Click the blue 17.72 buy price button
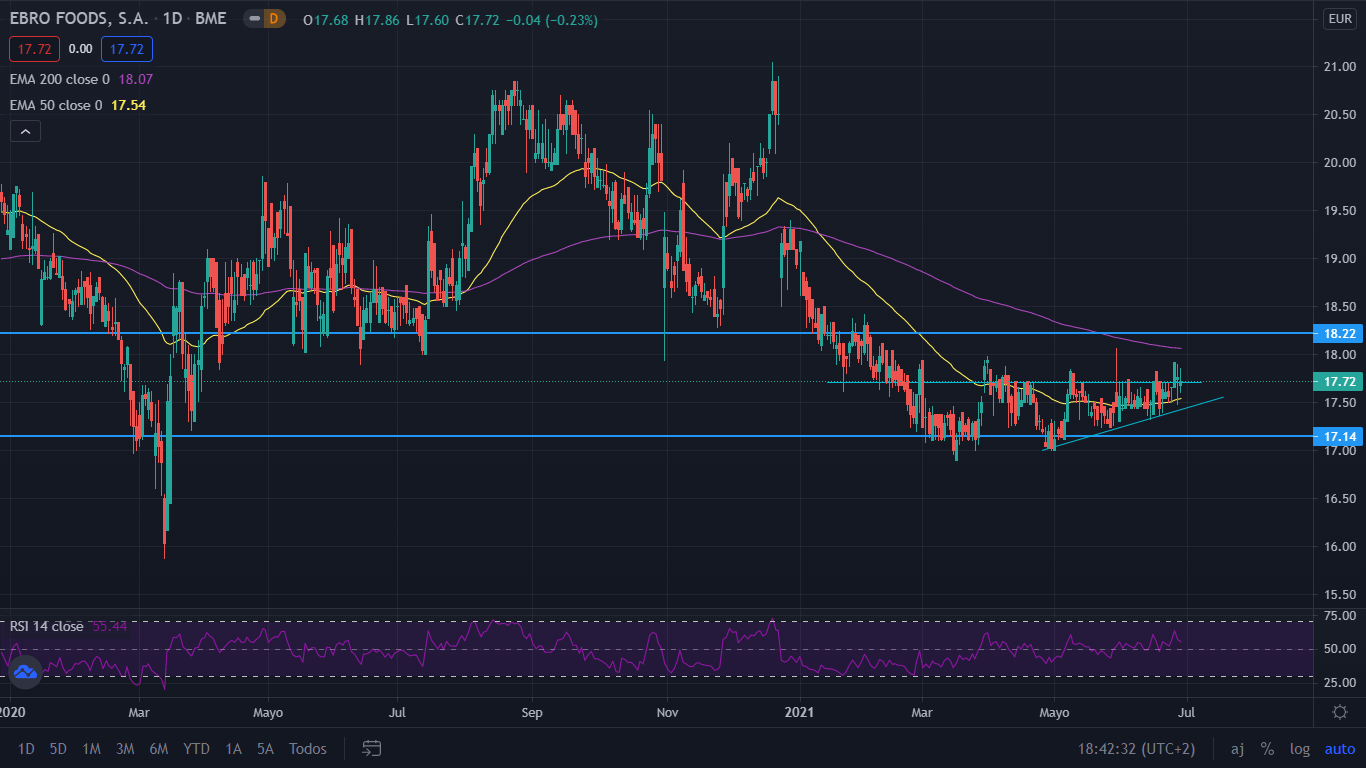 point(126,48)
